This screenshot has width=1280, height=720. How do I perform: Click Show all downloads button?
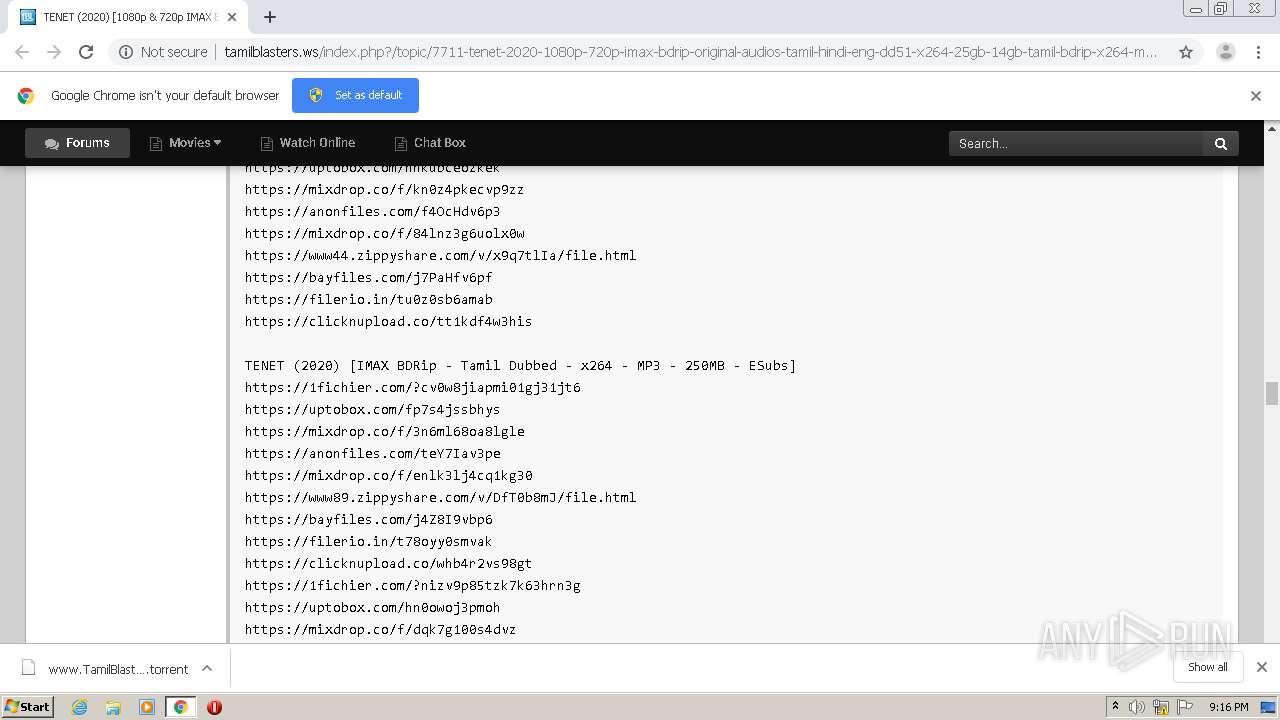[x=1207, y=667]
